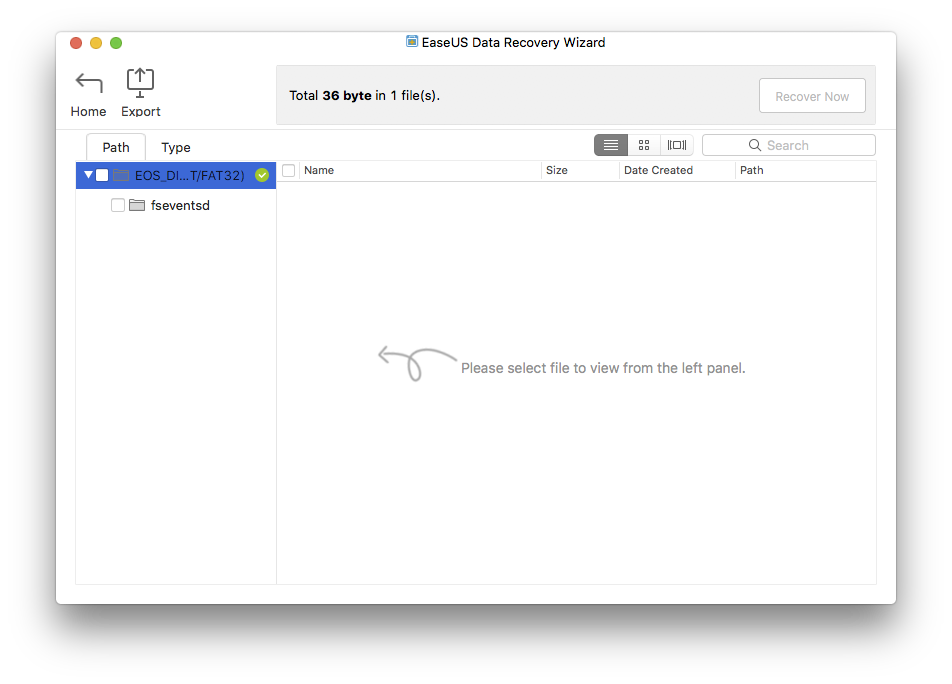Click the Export upload icon
Viewport: 952px width, 684px height.
point(140,83)
